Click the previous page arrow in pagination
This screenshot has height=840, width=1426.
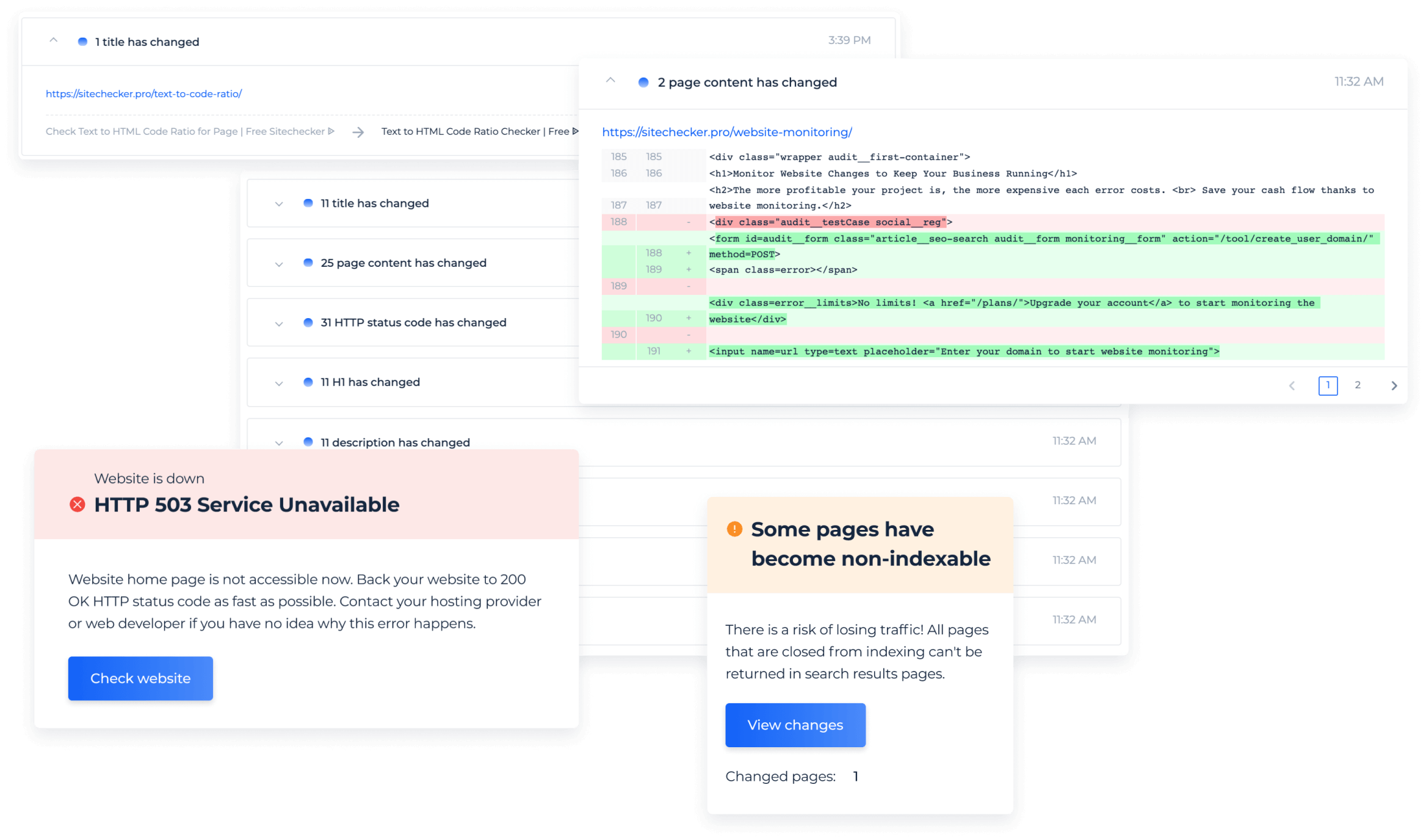click(1292, 384)
